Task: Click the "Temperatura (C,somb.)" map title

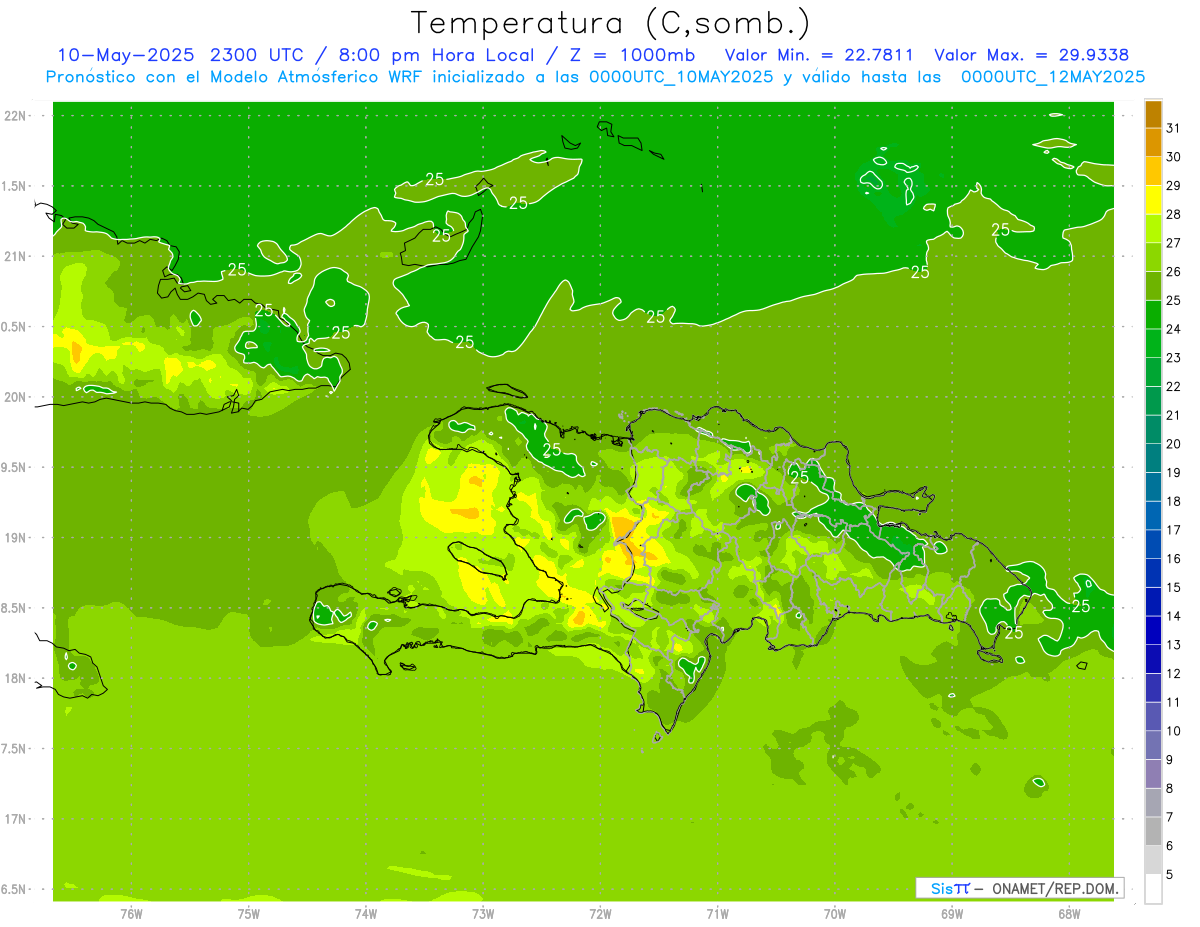Action: (611, 23)
